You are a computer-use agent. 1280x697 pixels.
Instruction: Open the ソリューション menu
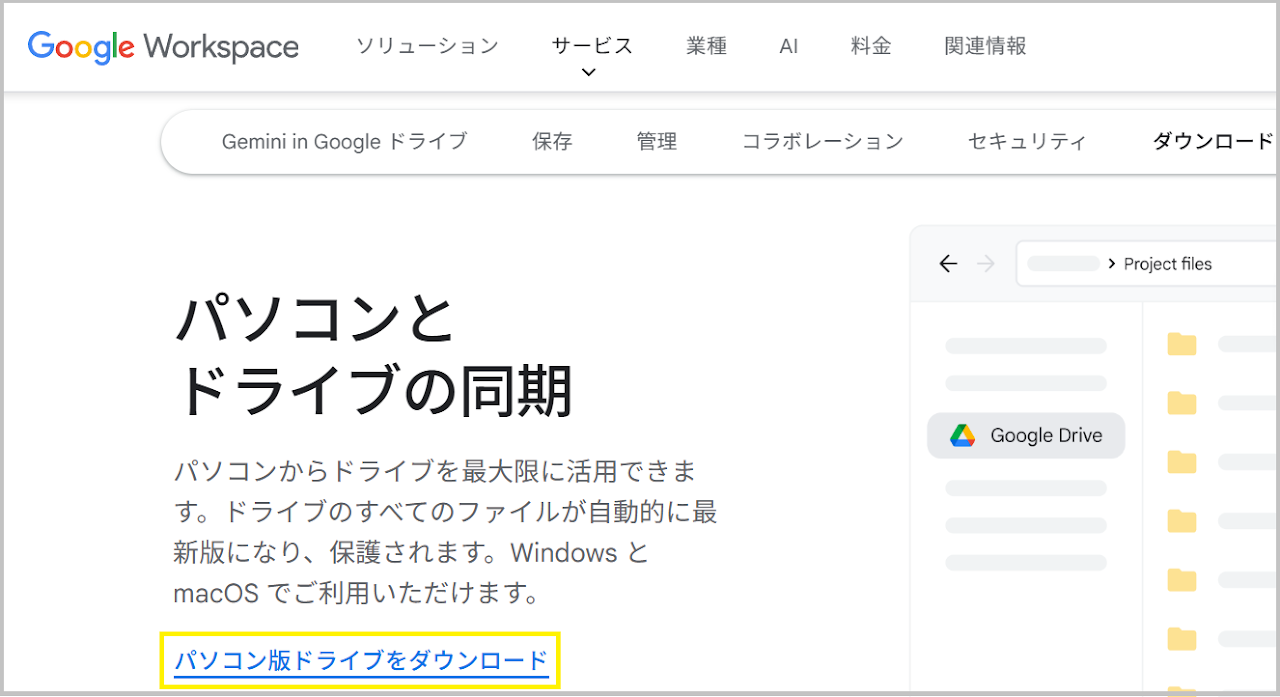point(427,46)
